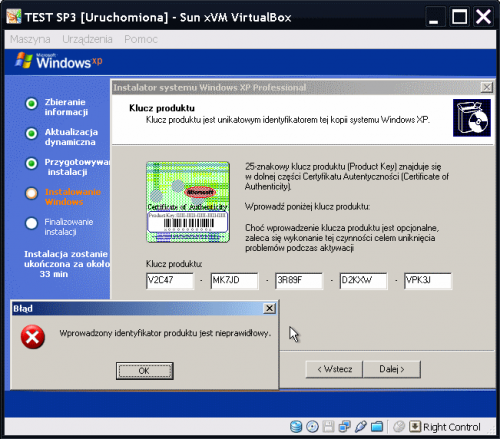Focus the product key field MK7JD
Viewport: 500px width, 439px height.
(x=234, y=280)
